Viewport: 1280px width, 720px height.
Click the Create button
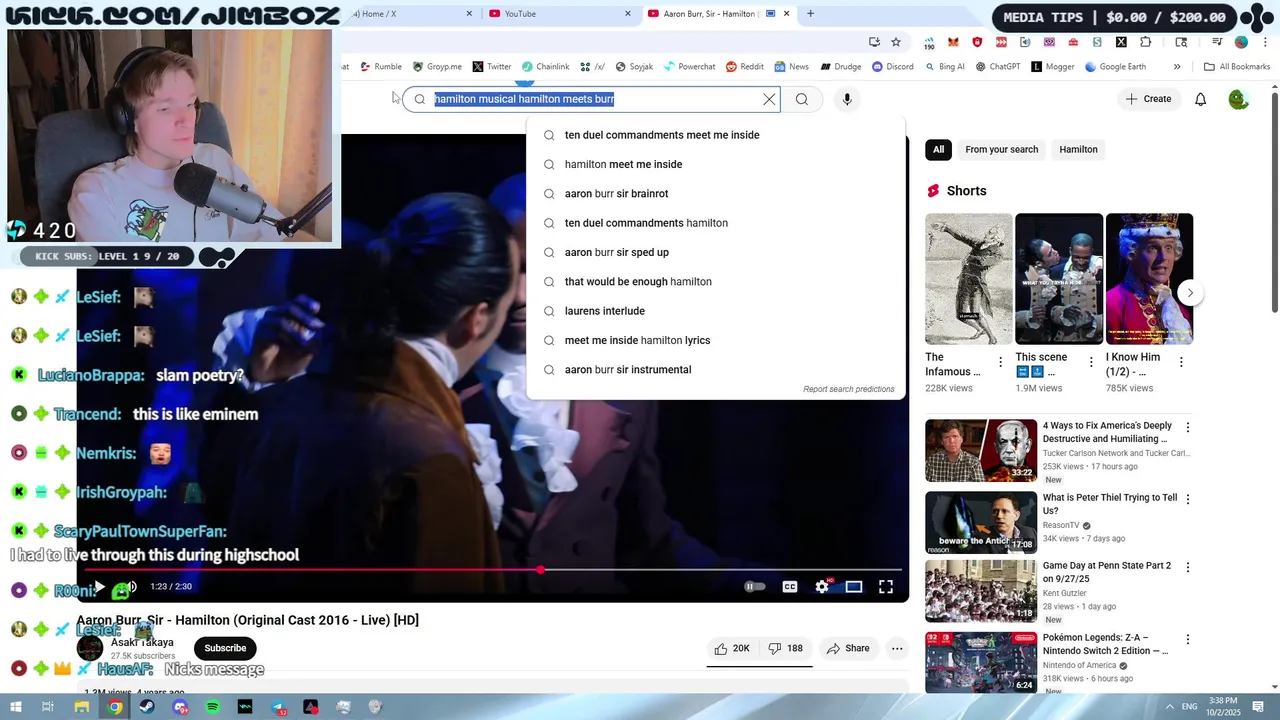pos(1148,99)
